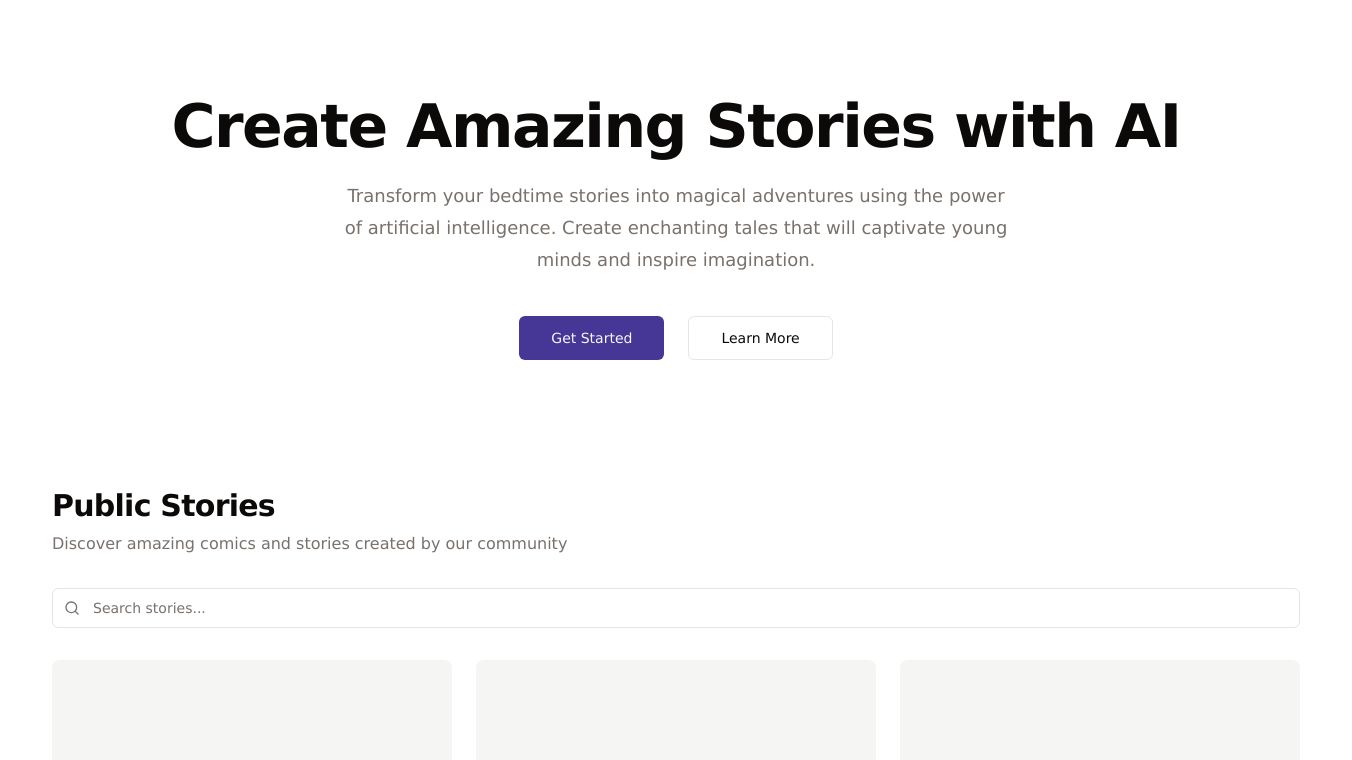Click the "Transform your bedtime stories" phrase
Viewport: 1352px width, 760px height.
(x=488, y=196)
